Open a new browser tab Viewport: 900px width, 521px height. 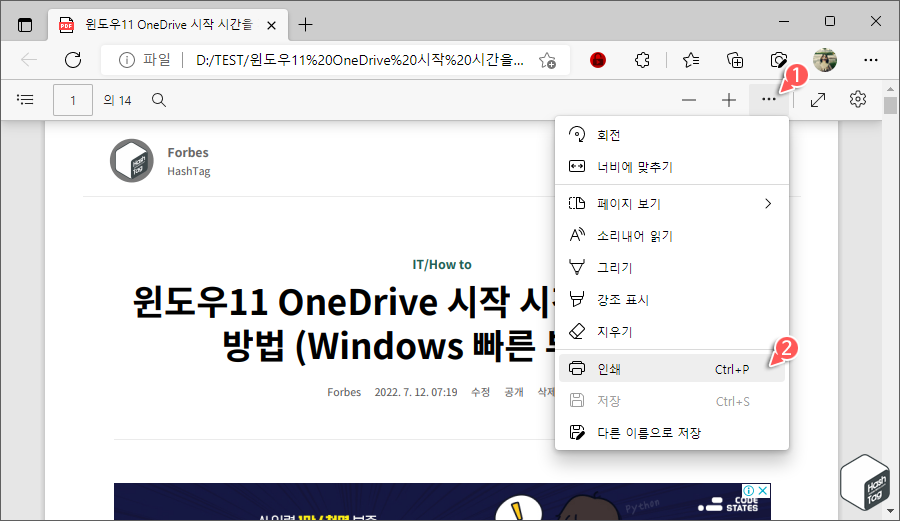pos(305,25)
